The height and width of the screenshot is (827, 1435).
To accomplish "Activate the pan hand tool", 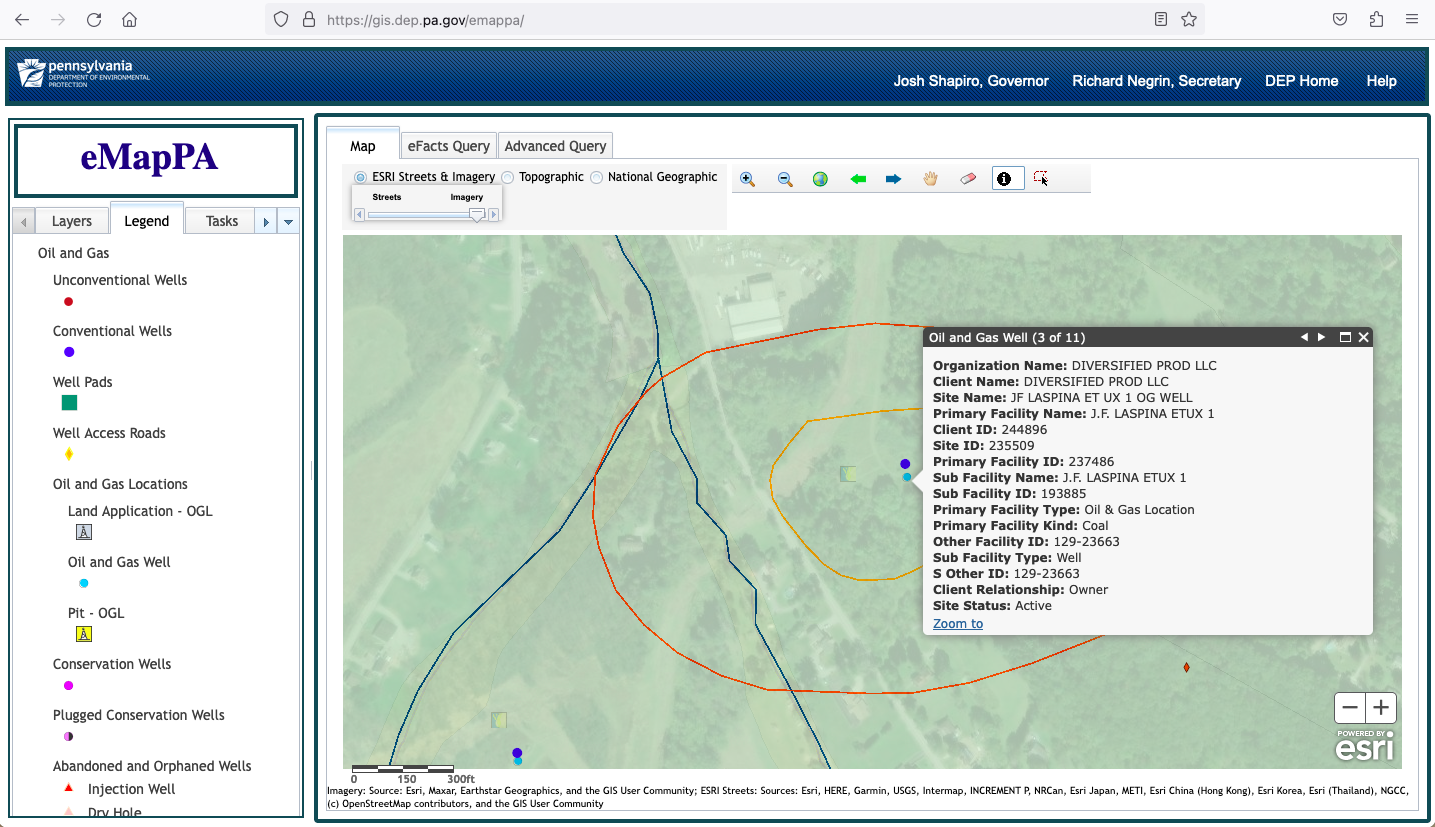I will (x=930, y=179).
